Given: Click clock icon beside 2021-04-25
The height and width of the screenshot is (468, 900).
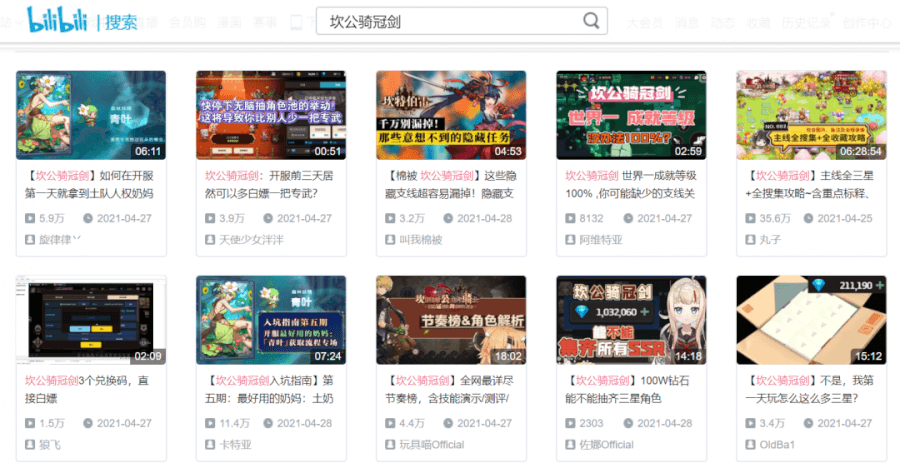Looking at the screenshot, I should (809, 218).
